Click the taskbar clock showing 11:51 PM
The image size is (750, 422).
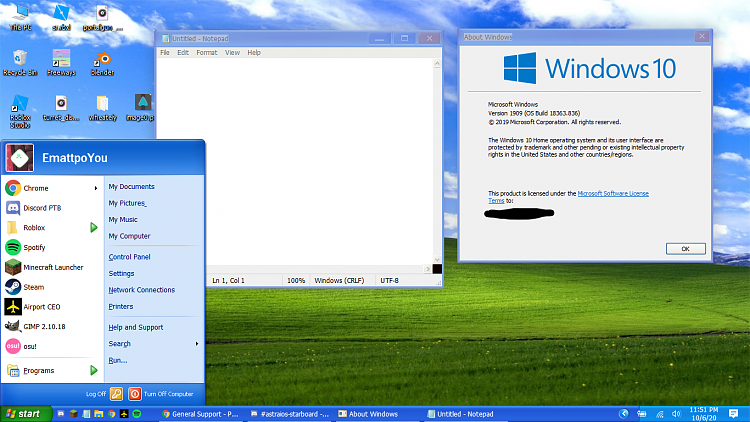(704, 414)
